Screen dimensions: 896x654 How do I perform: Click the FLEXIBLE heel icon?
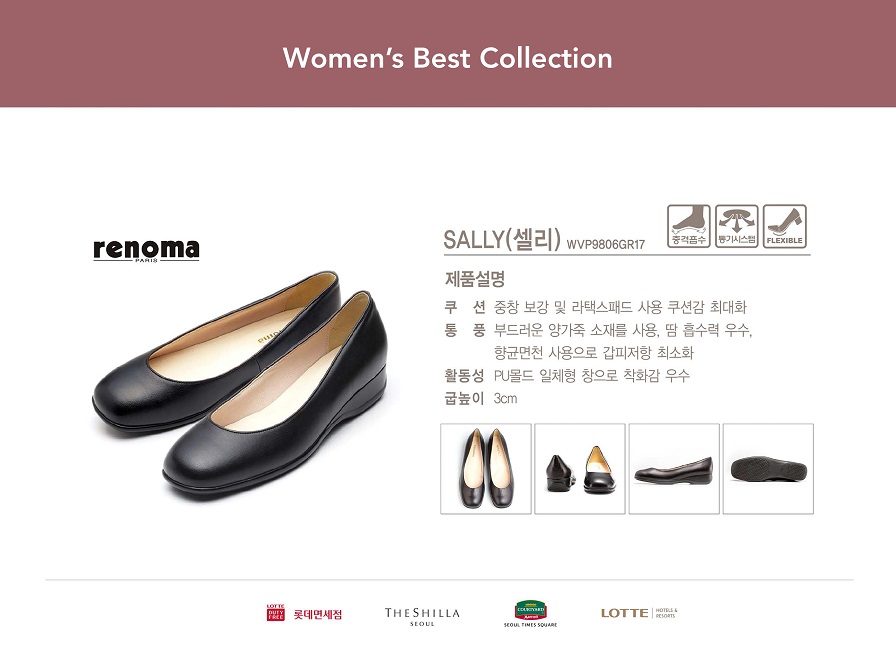point(785,226)
